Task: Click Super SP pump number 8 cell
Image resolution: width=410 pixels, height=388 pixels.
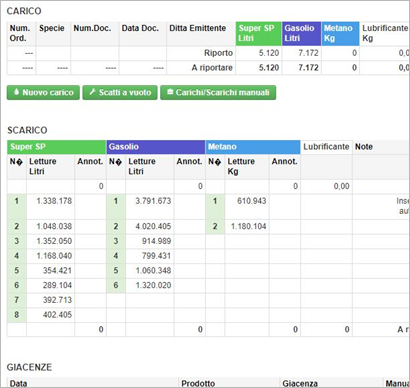Action: [17, 314]
